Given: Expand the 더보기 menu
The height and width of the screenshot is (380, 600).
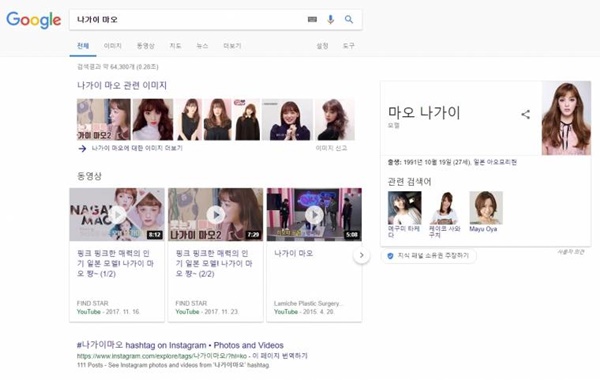Looking at the screenshot, I should [x=232, y=46].
